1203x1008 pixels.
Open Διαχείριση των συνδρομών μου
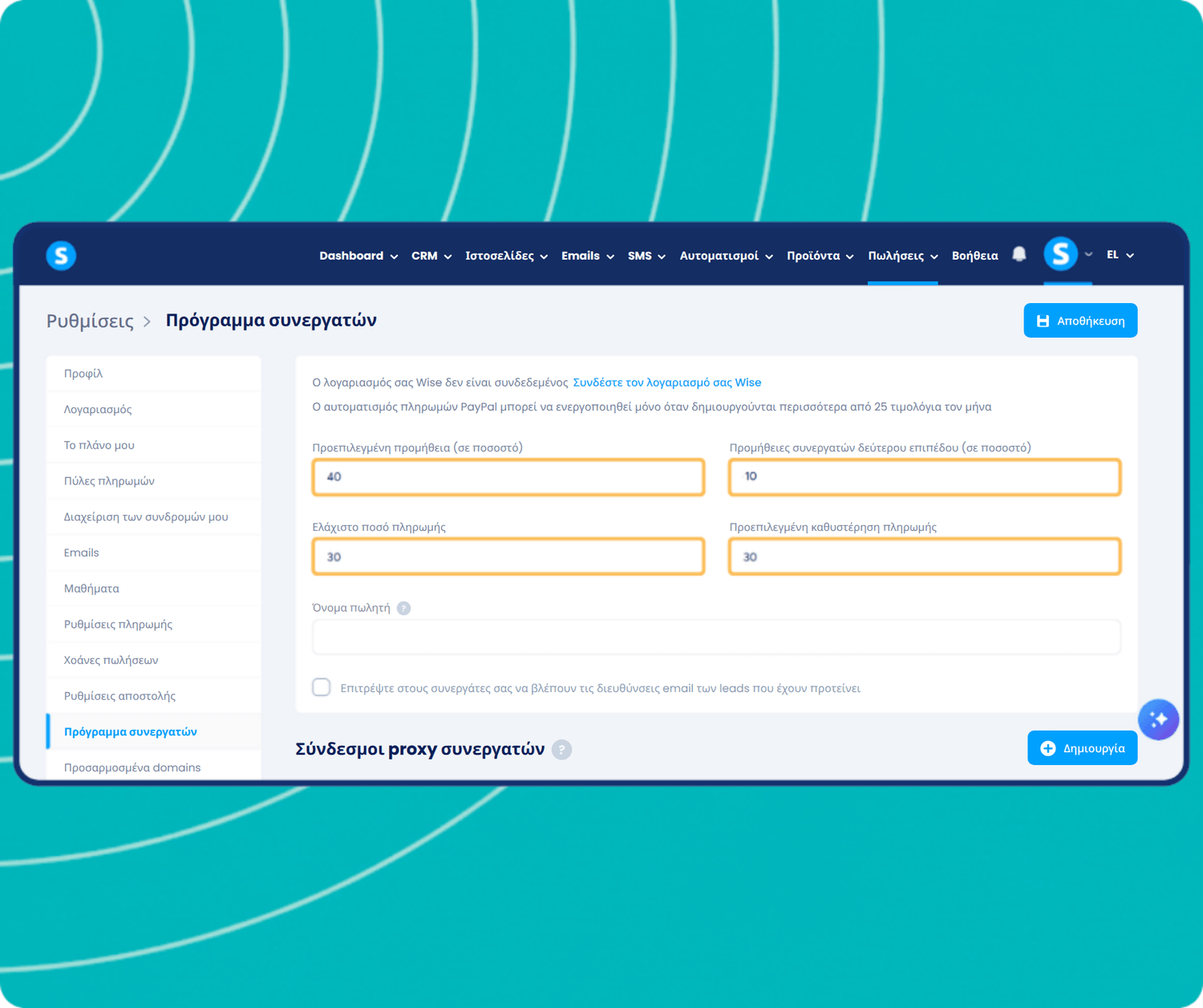154,517
